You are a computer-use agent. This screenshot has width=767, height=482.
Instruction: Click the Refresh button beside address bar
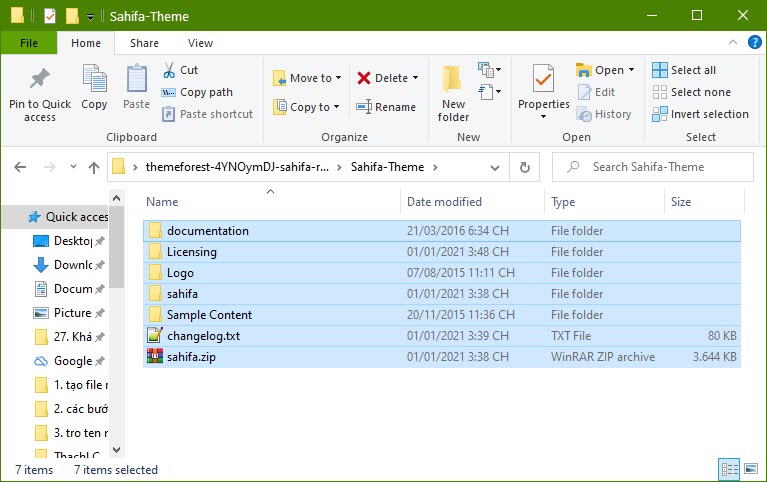click(524, 167)
